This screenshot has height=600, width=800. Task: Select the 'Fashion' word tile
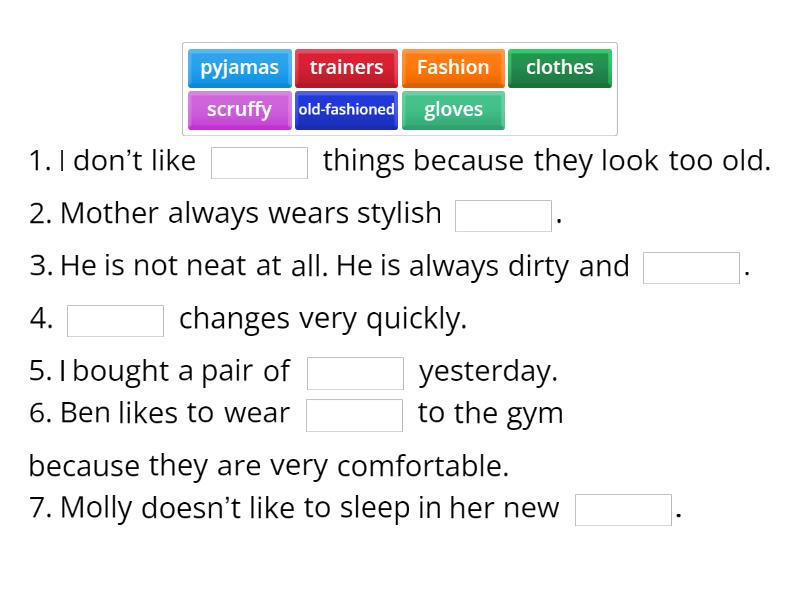452,67
